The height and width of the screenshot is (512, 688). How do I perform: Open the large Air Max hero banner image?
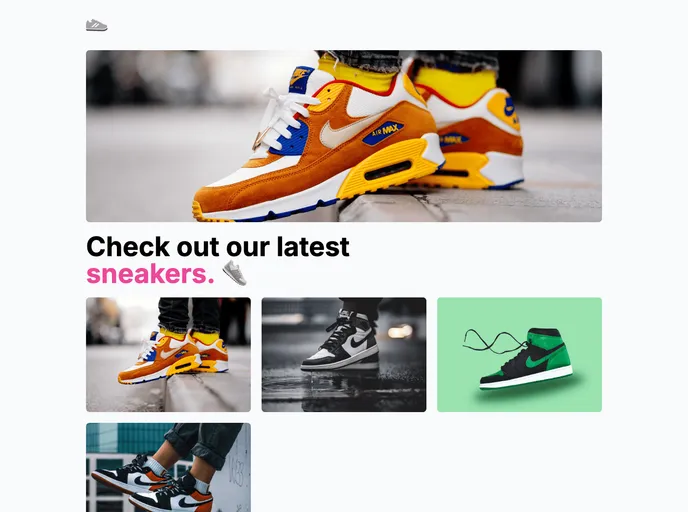[344, 136]
